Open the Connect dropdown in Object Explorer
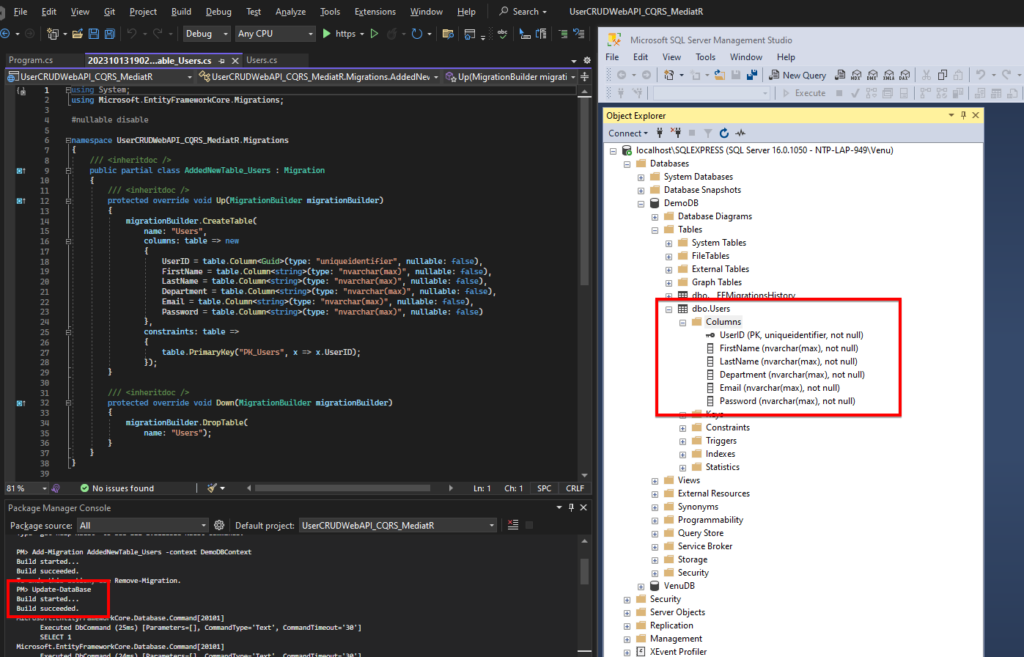Screen dimensions: 1024x657 pyautogui.click(x=628, y=133)
